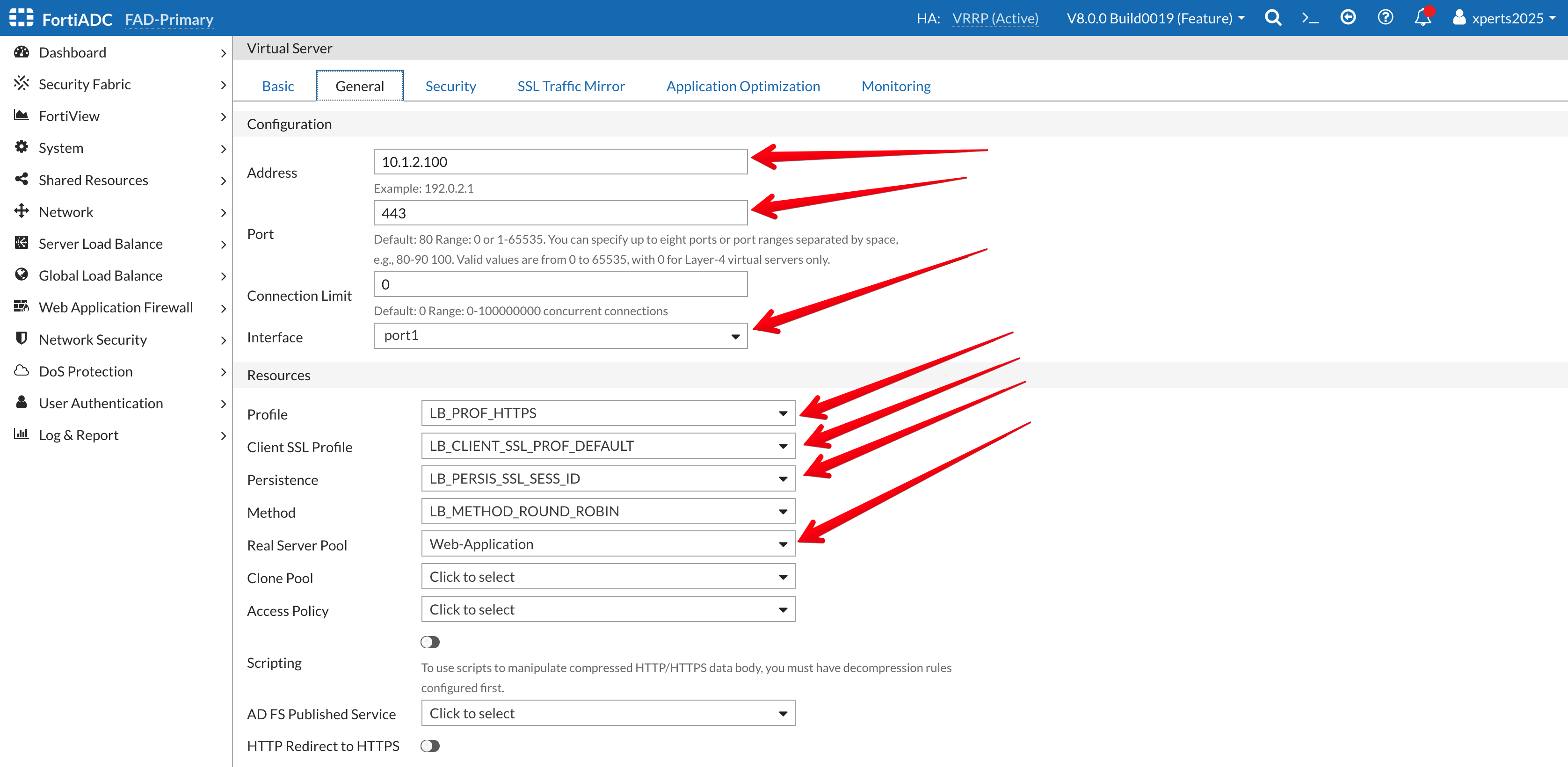The width and height of the screenshot is (1568, 767).
Task: Open the help question mark icon
Action: (x=1385, y=18)
